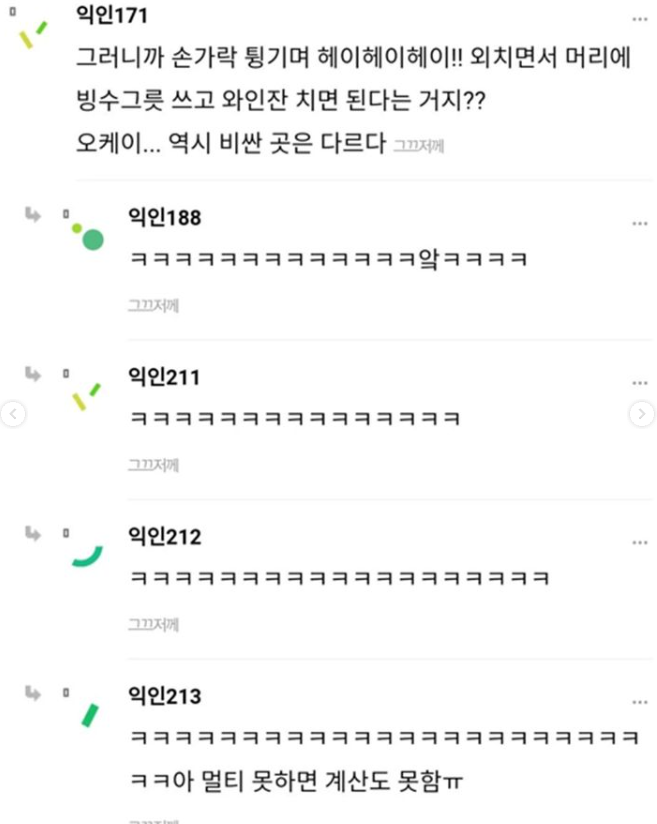Click the username 익인213
Viewport: 657px width, 824px height.
165,696
